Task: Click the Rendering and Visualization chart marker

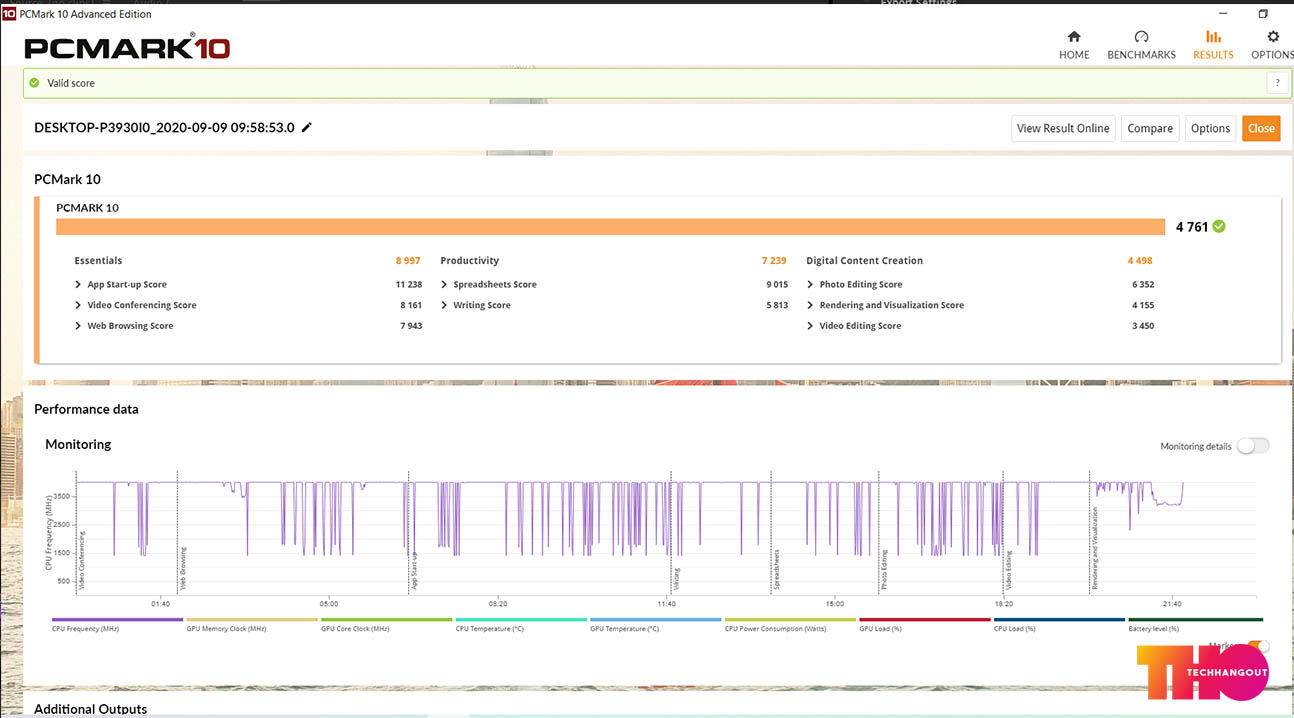Action: [x=1095, y=549]
